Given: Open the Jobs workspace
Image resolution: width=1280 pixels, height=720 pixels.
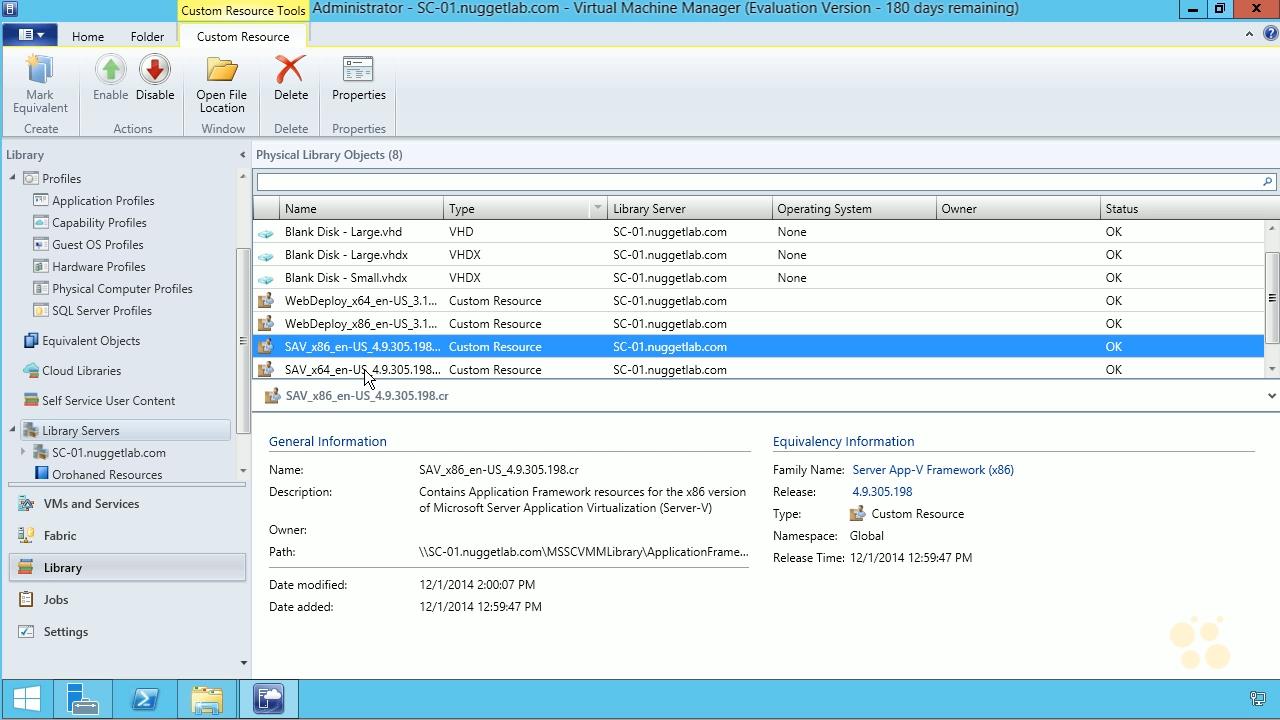Looking at the screenshot, I should pos(58,599).
